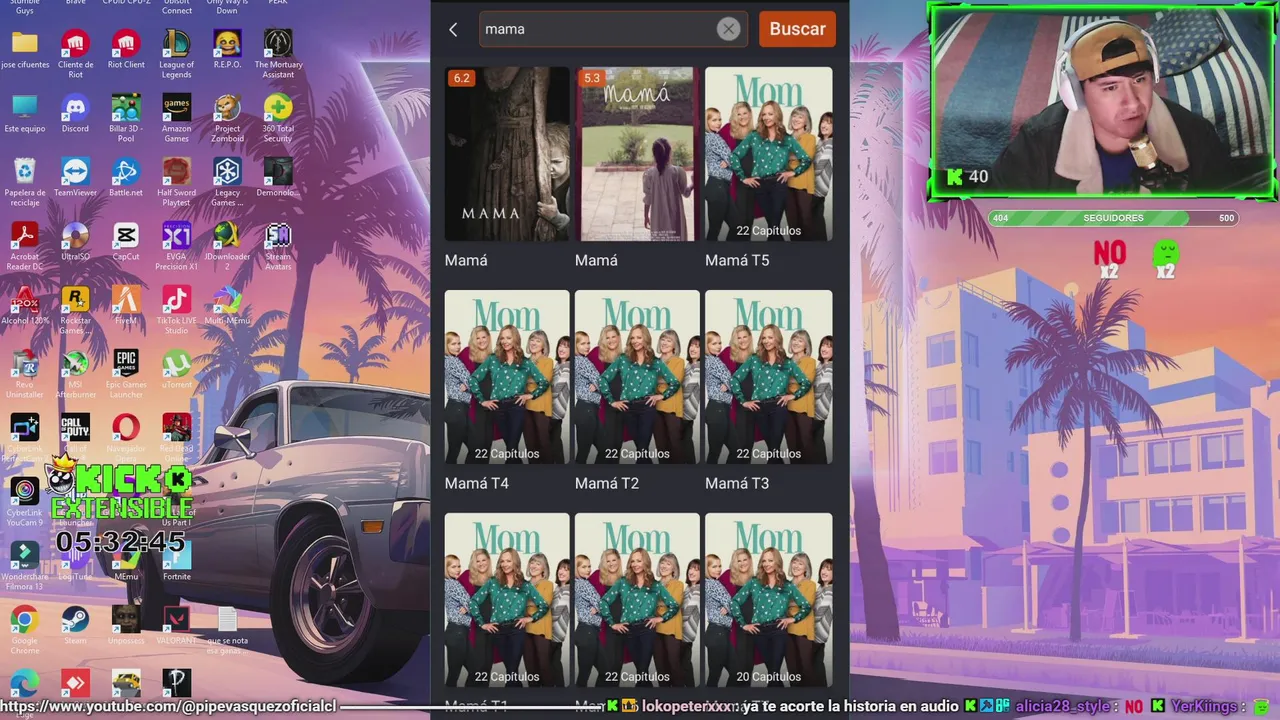Launch Demonolo desktop icon
Screen dimensions: 1280x720
click(278, 177)
